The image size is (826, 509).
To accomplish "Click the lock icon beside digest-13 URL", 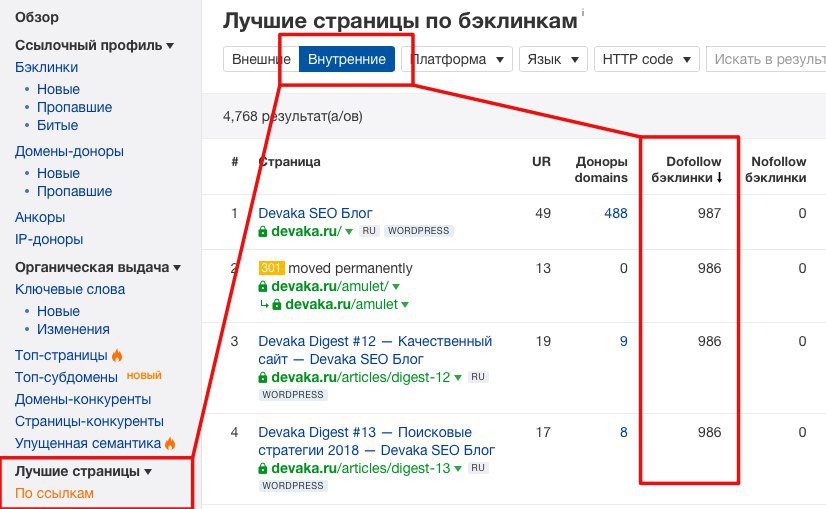I will pyautogui.click(x=263, y=468).
